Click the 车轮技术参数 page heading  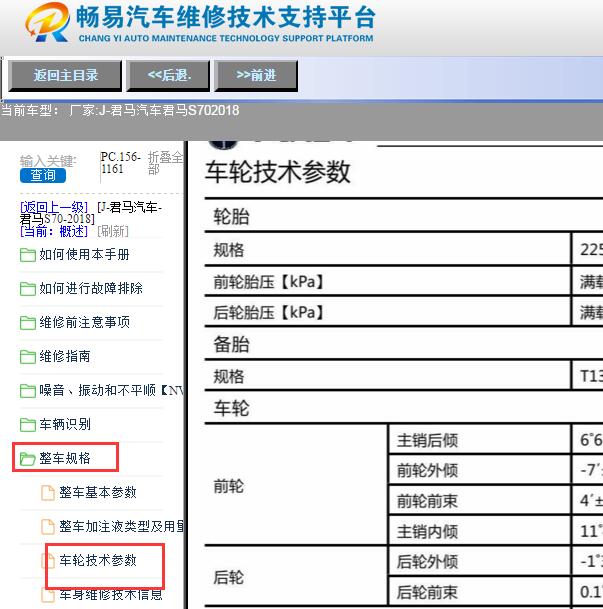point(278,172)
